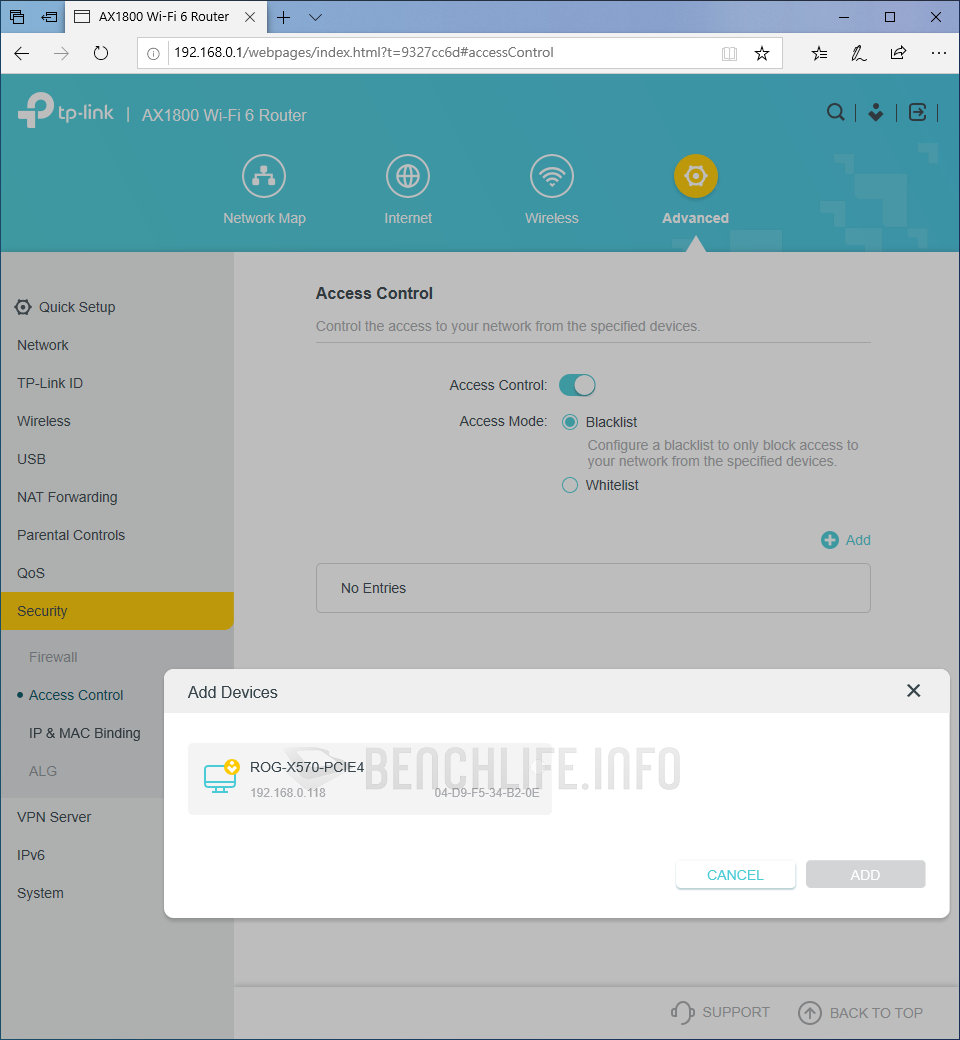Screen dimensions: 960x1040
Task: Open the Internet settings icon
Action: [407, 176]
